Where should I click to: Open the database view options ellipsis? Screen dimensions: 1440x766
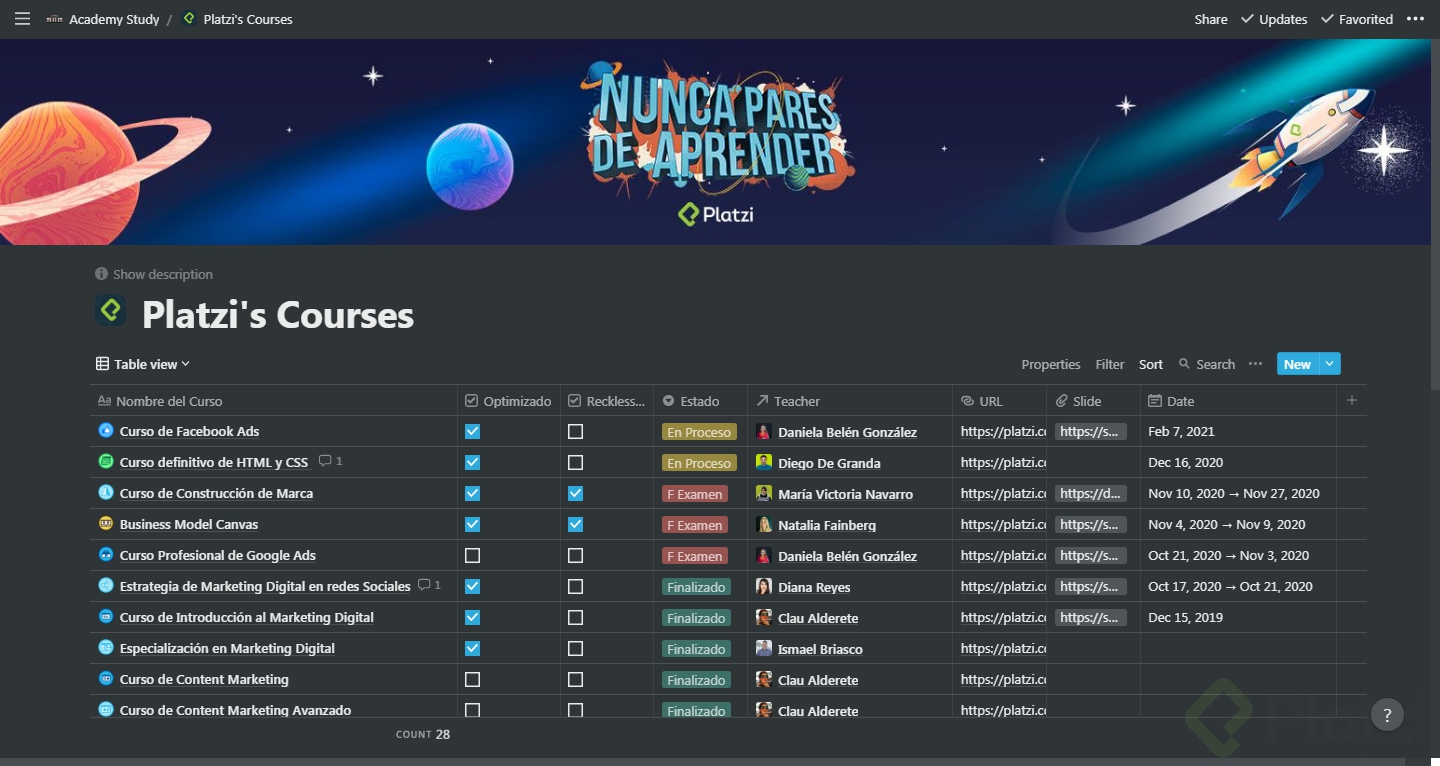click(1255, 364)
